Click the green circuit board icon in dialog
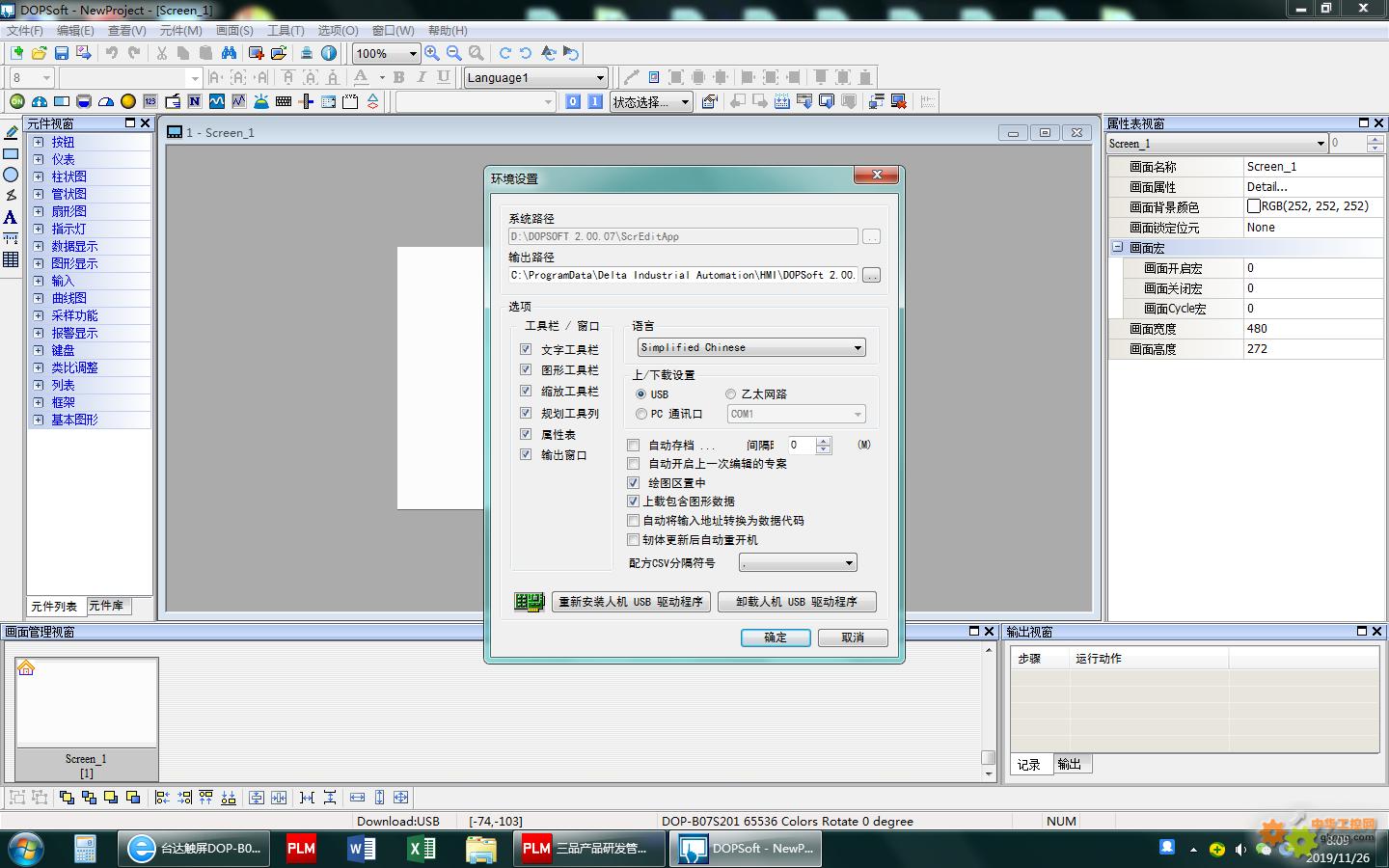 [x=530, y=602]
